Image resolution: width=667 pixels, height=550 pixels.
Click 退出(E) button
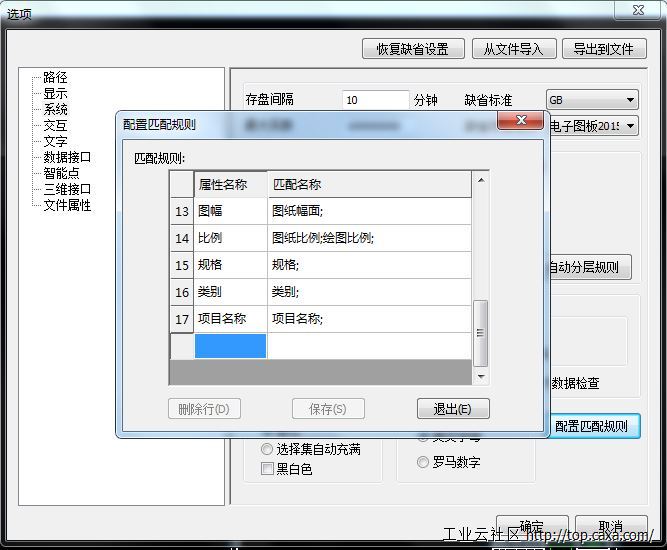[453, 409]
